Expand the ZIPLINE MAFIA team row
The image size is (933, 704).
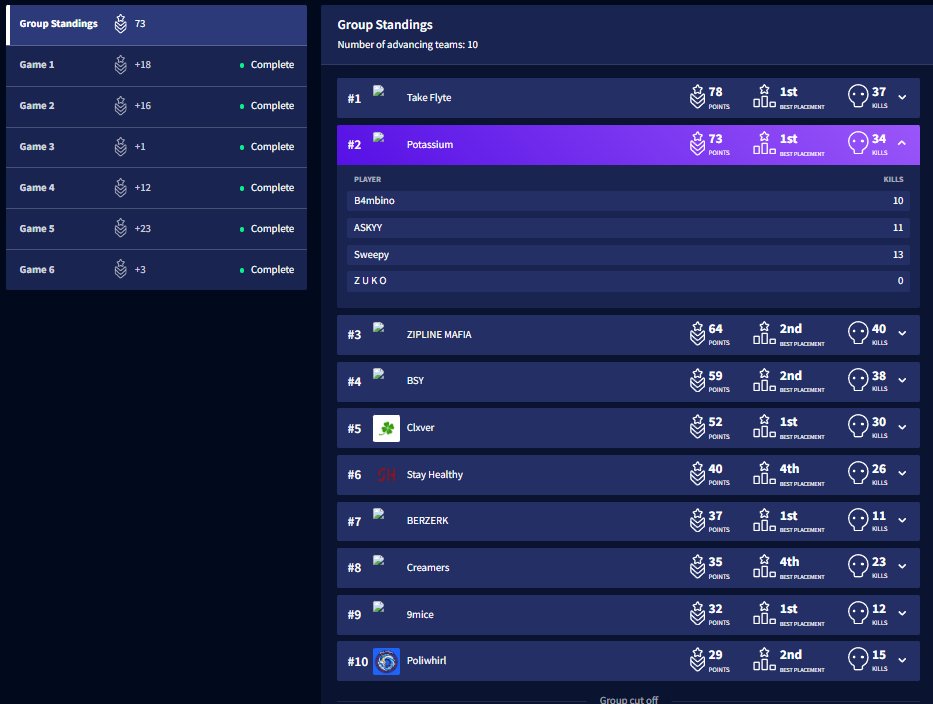coord(902,333)
